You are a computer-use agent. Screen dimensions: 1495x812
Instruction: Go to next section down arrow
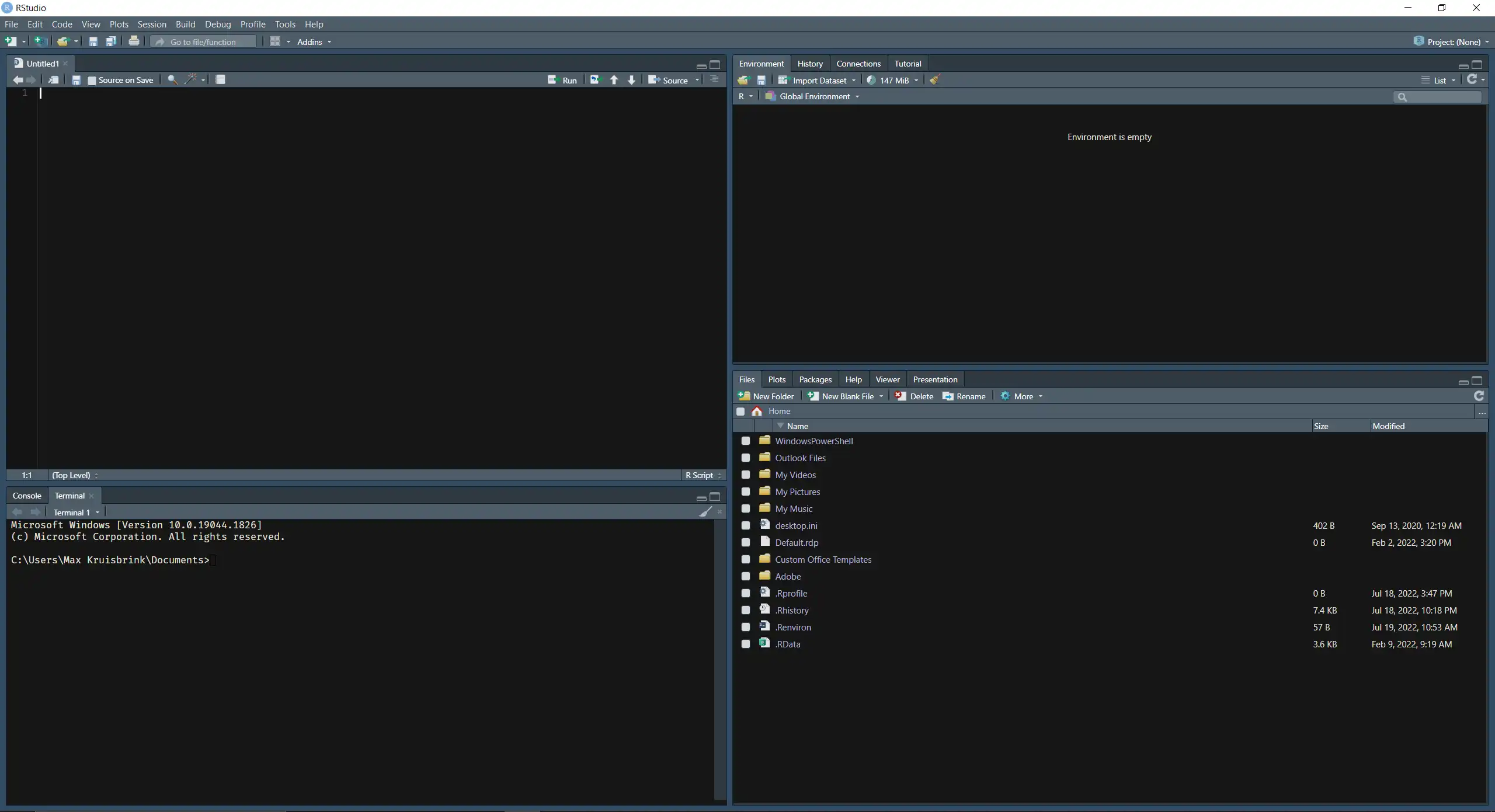point(631,80)
